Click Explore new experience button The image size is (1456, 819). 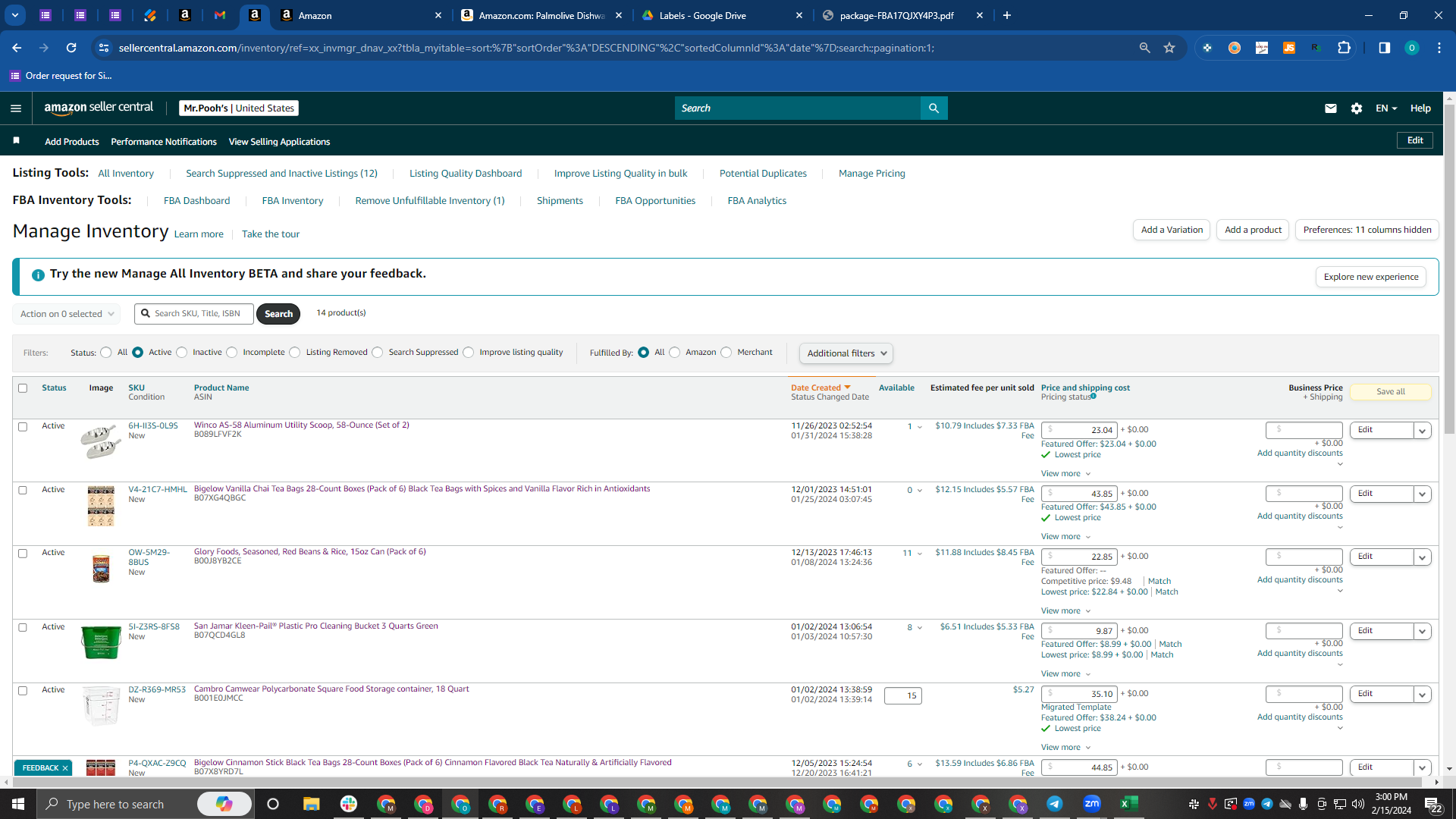1371,277
